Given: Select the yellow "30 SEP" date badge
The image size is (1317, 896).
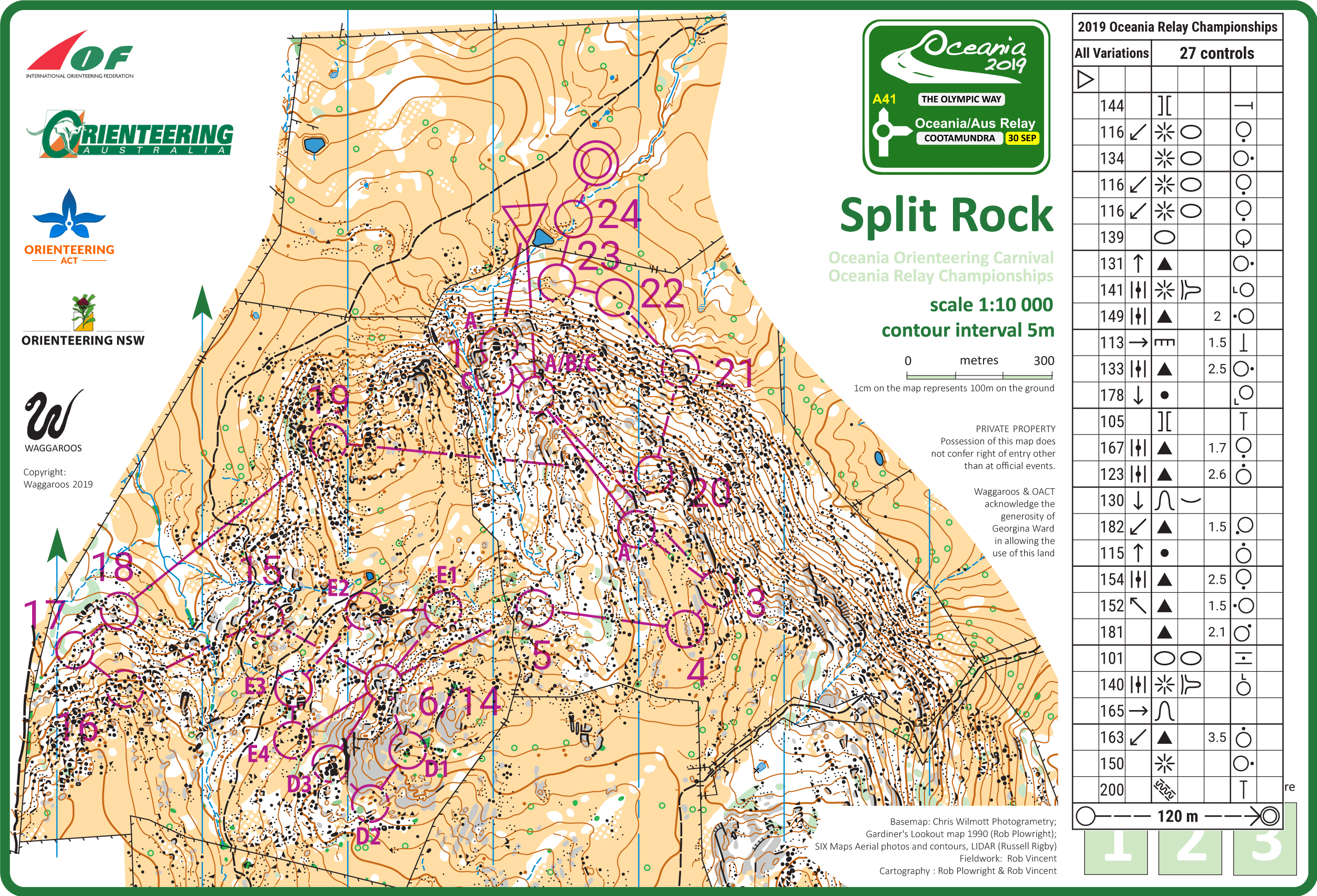Looking at the screenshot, I should [1022, 137].
